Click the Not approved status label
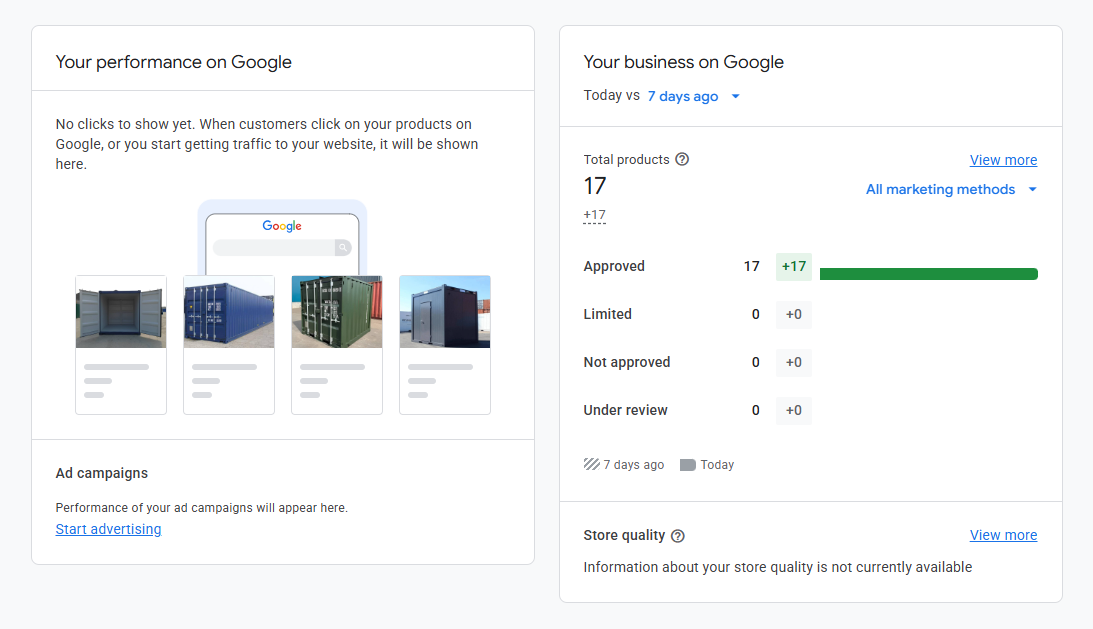Image resolution: width=1093 pixels, height=629 pixels. pyautogui.click(x=627, y=363)
